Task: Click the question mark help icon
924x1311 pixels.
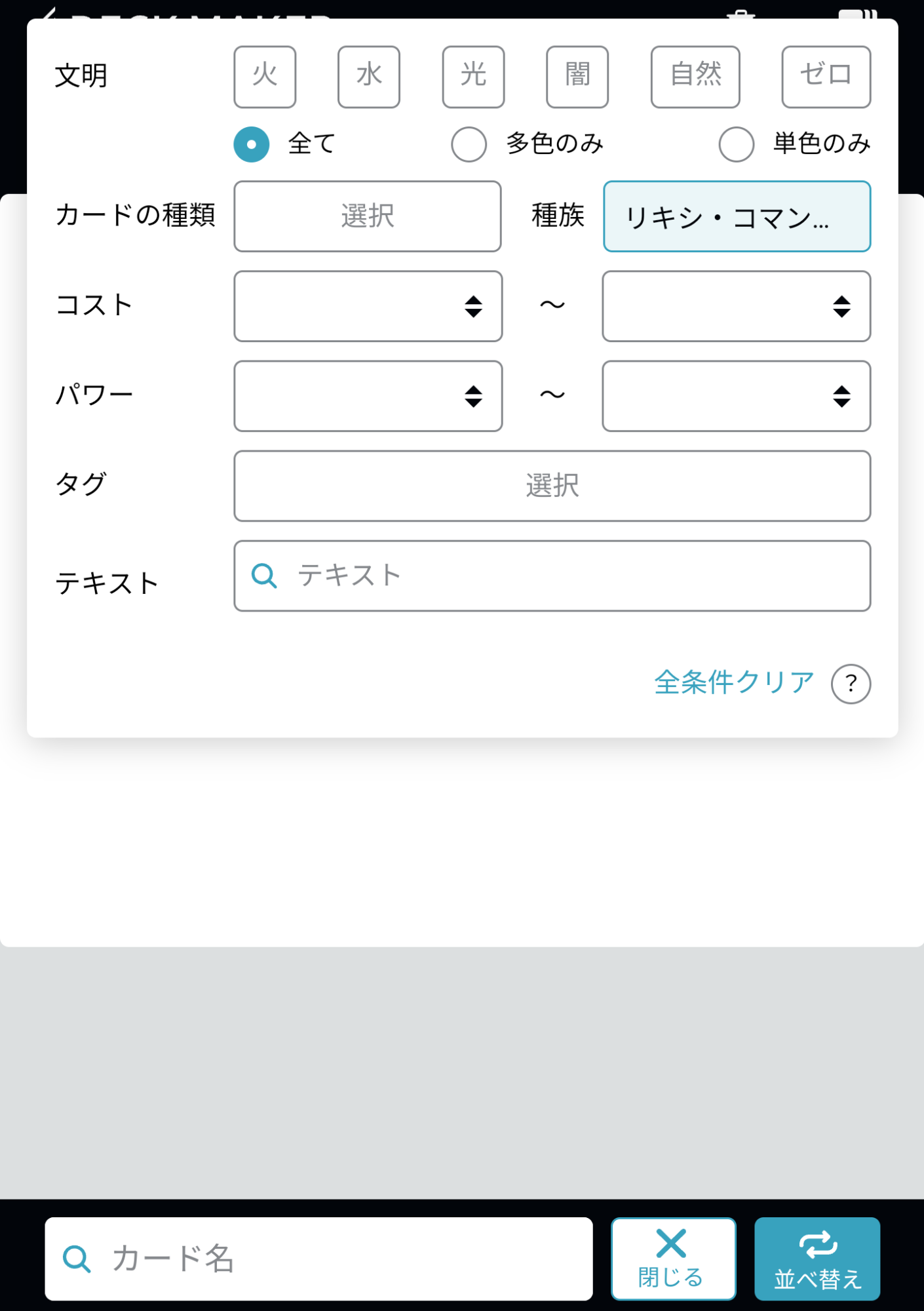Action: [851, 684]
